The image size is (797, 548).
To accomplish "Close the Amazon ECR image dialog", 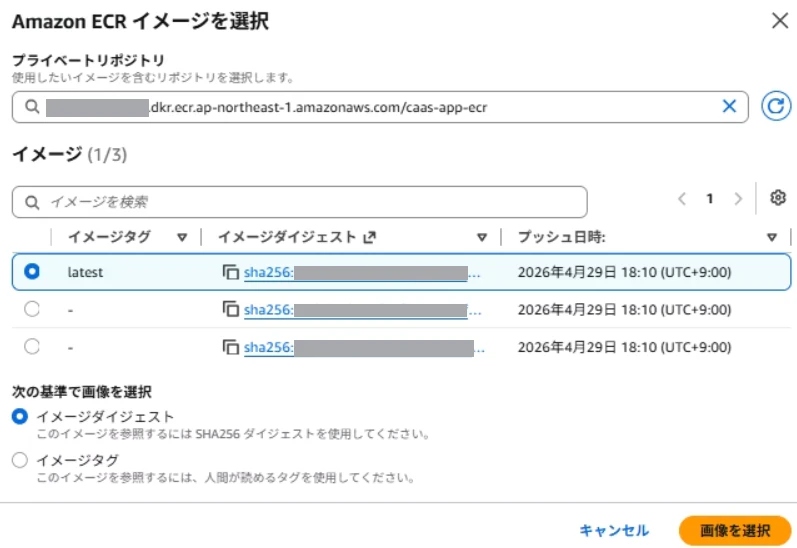I will coord(780,21).
